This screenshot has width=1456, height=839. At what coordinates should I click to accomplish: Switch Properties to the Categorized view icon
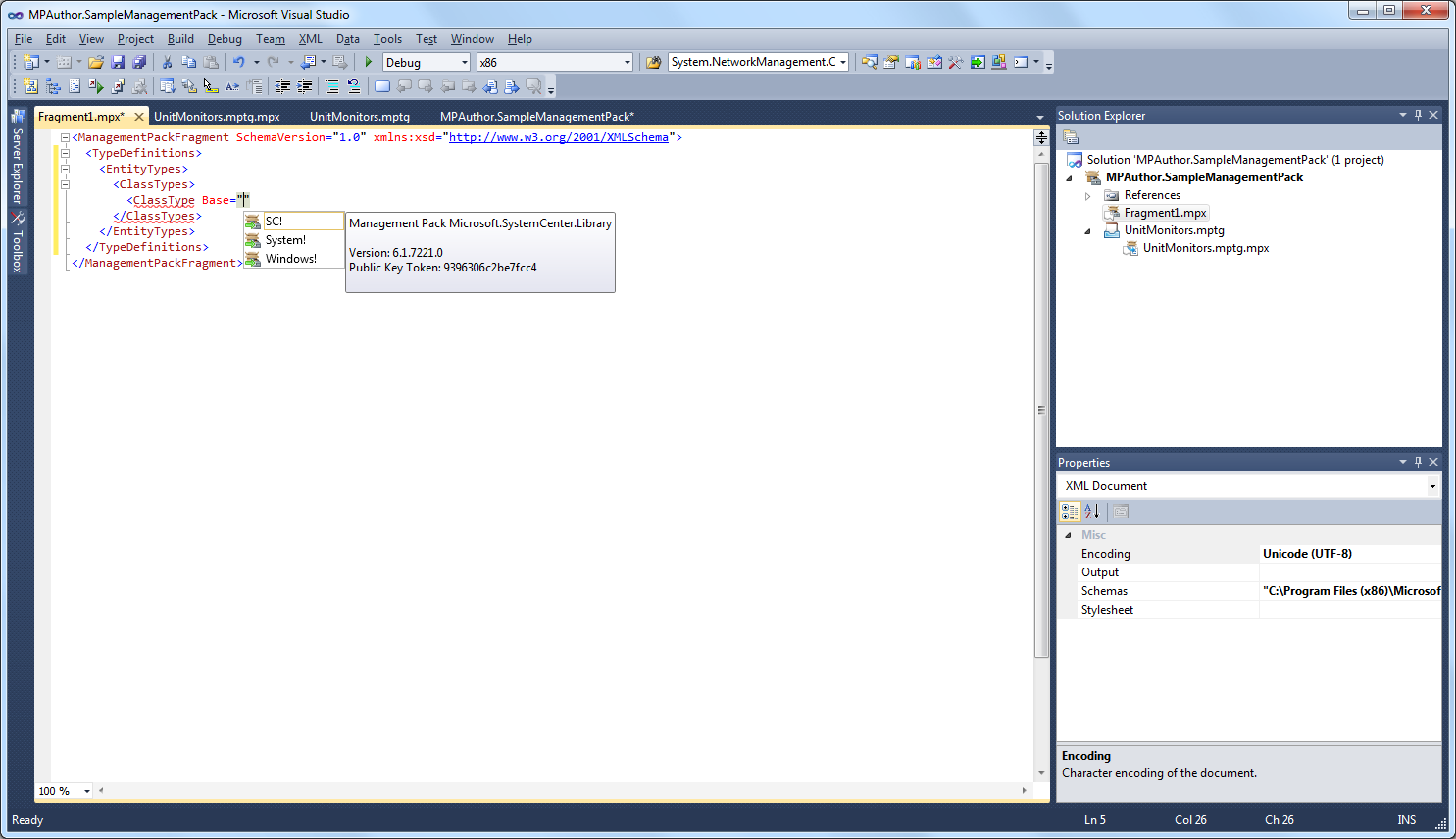point(1070,512)
